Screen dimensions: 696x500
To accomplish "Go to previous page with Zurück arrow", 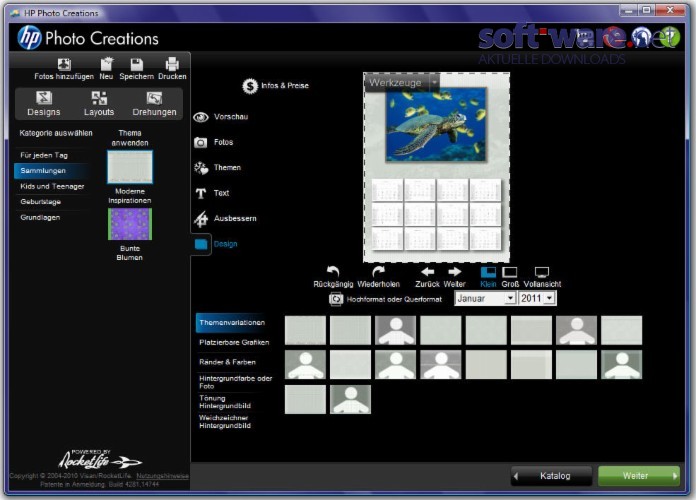I will [427, 271].
